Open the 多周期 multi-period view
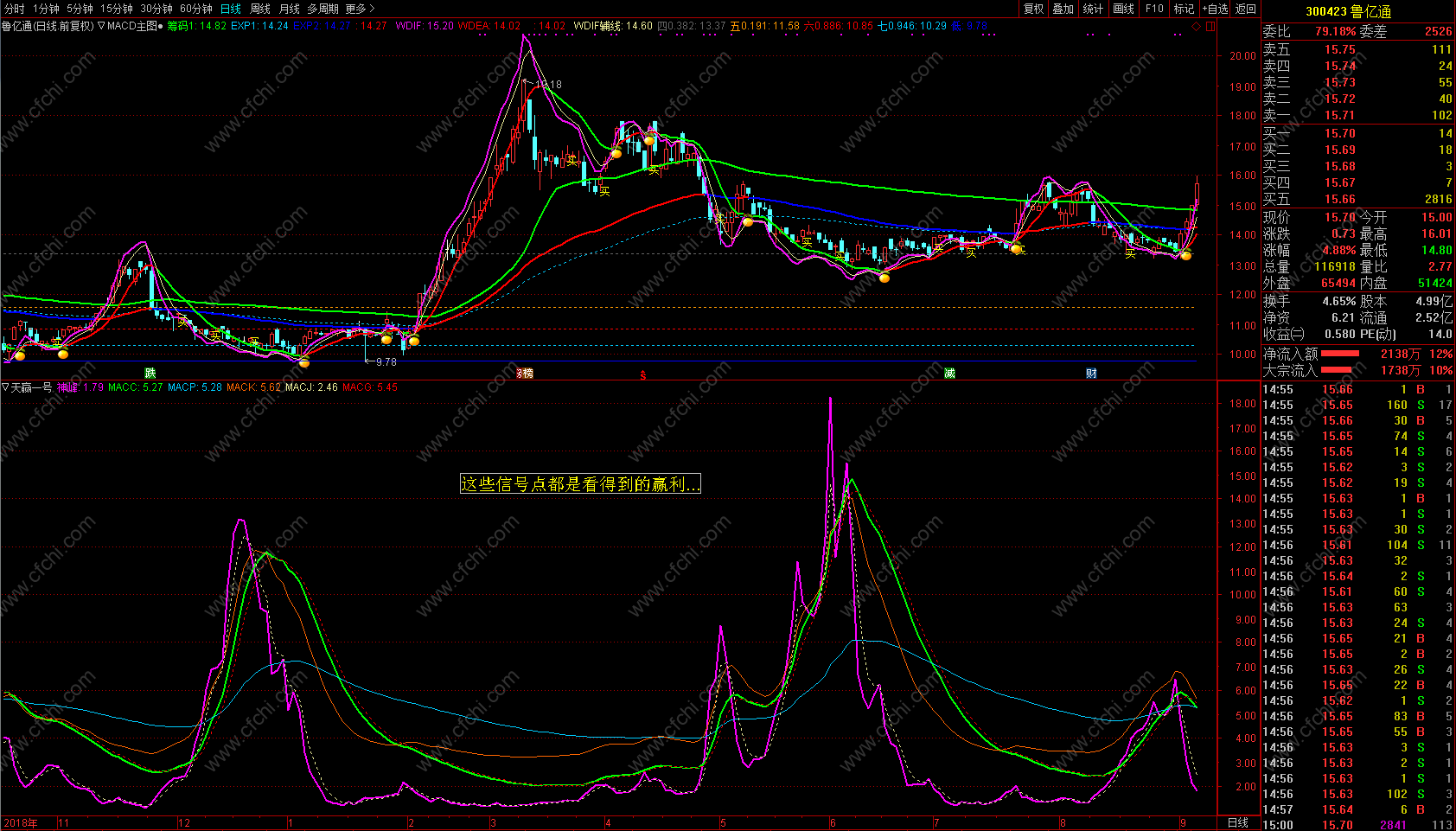The width and height of the screenshot is (1456, 831). (x=322, y=9)
